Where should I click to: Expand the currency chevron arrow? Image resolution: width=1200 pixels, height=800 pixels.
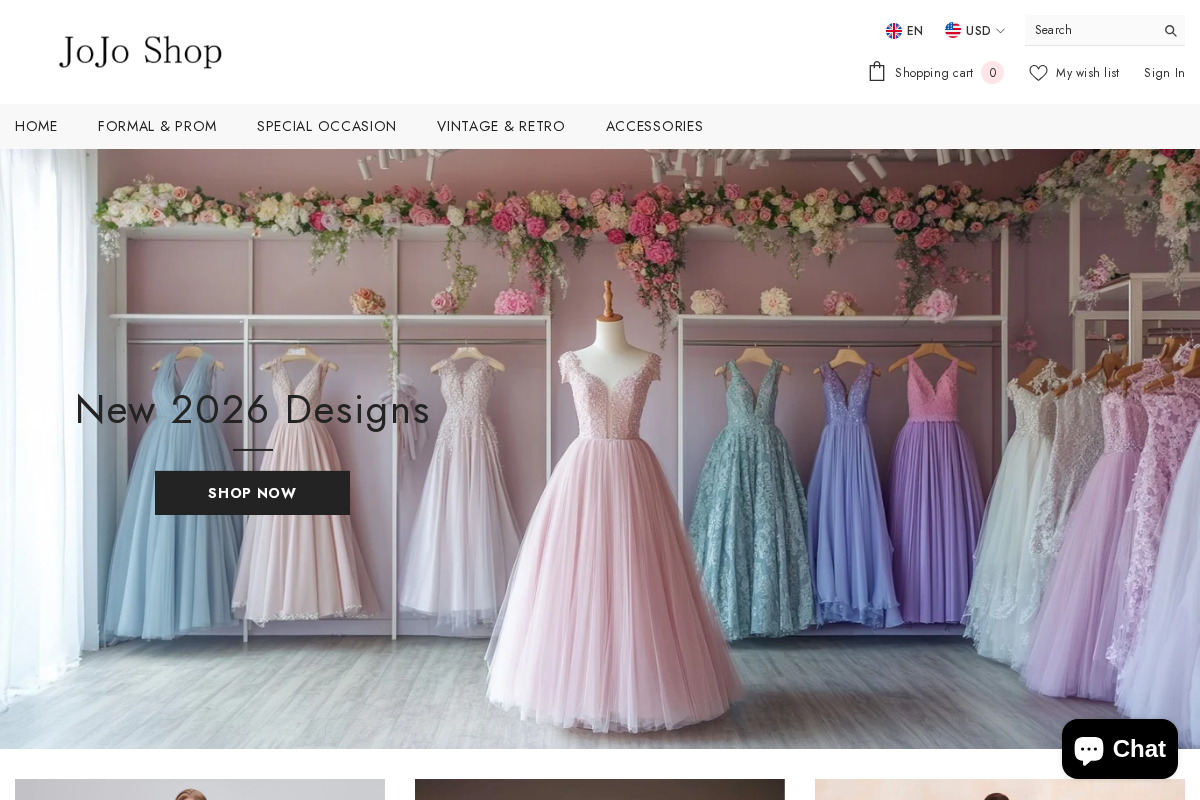point(1000,31)
